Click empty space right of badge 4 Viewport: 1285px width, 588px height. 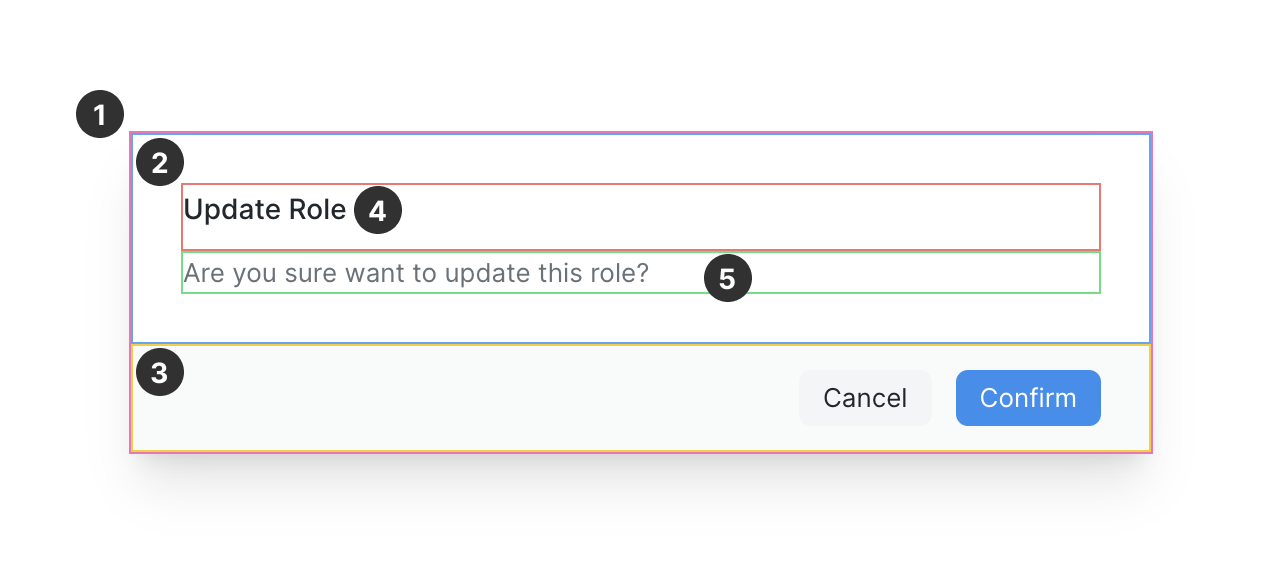750,216
